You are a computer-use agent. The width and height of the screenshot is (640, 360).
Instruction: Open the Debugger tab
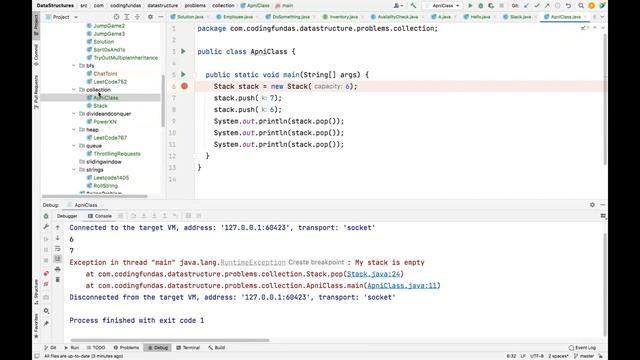pyautogui.click(x=67, y=216)
